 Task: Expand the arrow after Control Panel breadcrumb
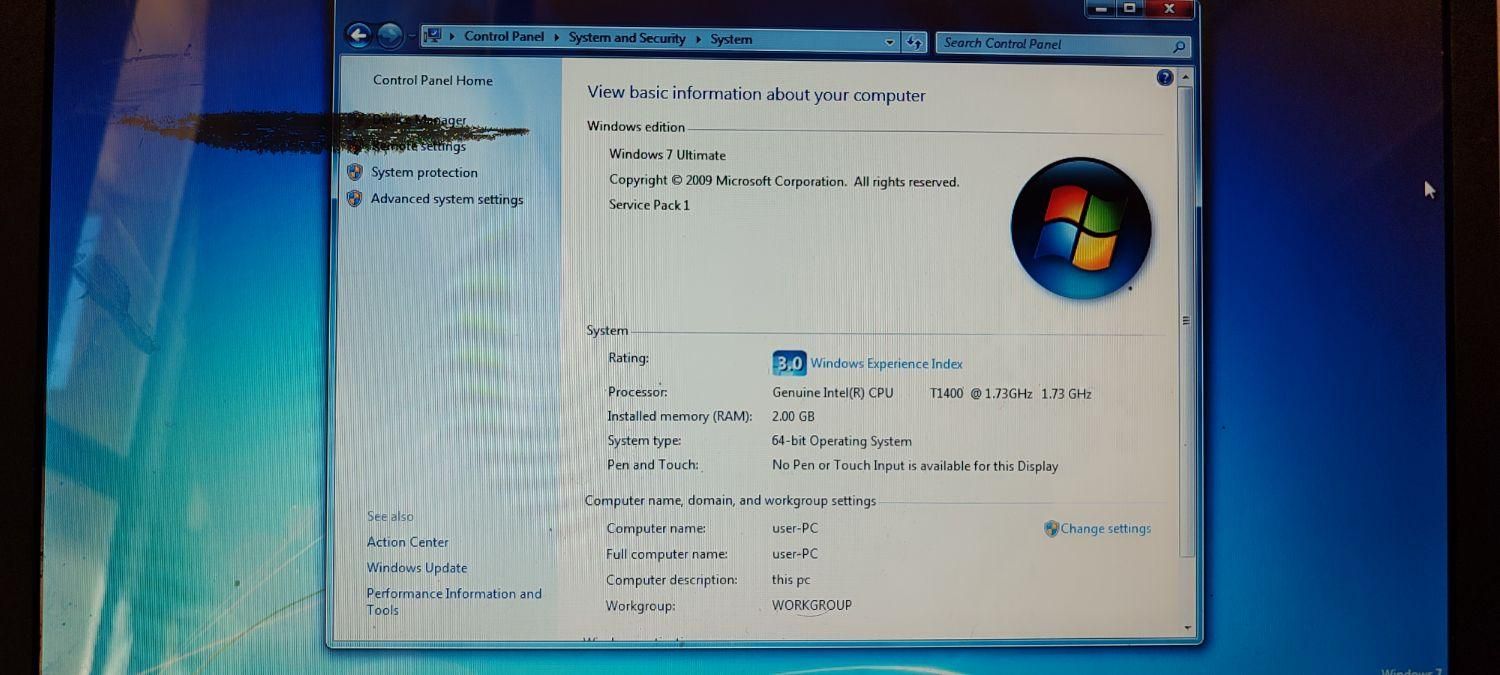click(557, 38)
